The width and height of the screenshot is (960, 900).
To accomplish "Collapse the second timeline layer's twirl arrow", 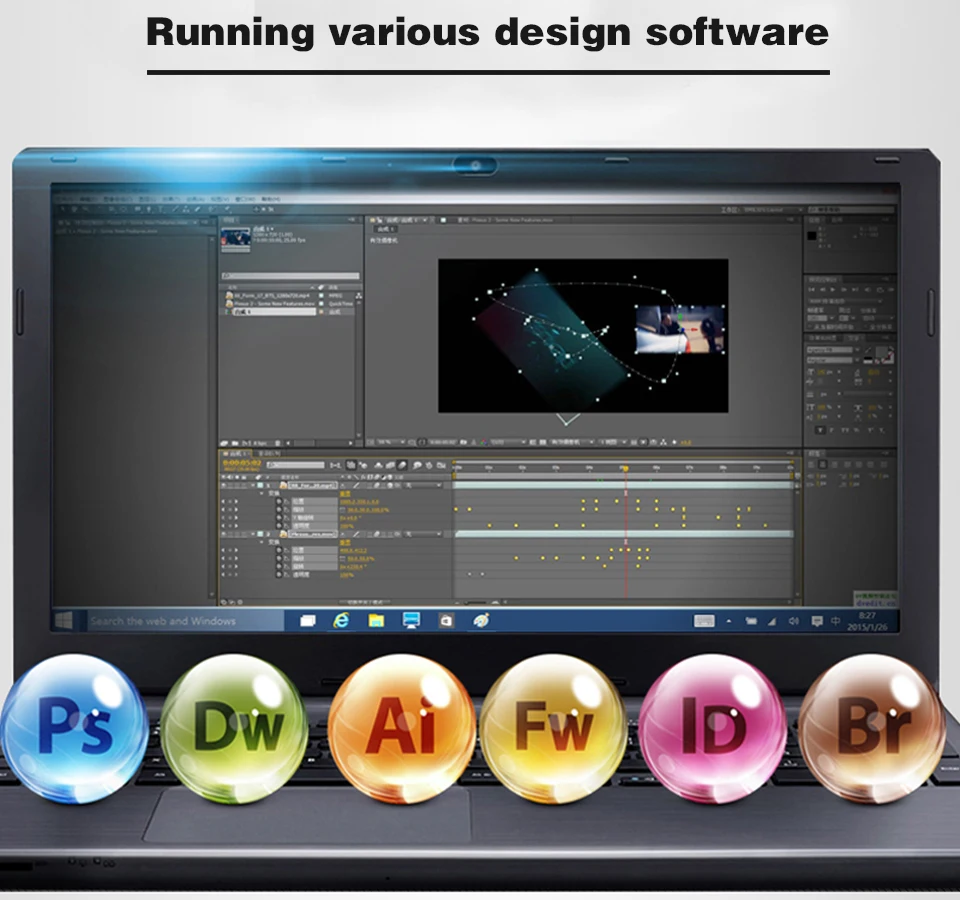I will [x=252, y=534].
